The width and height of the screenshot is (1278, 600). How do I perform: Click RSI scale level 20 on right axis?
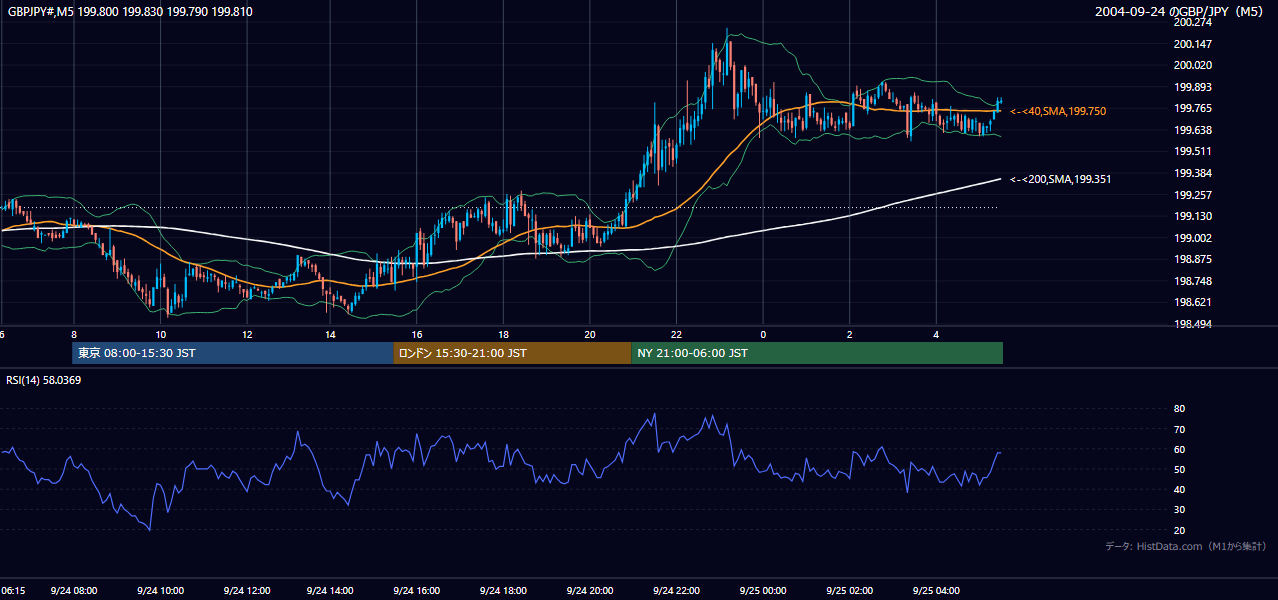(1179, 530)
